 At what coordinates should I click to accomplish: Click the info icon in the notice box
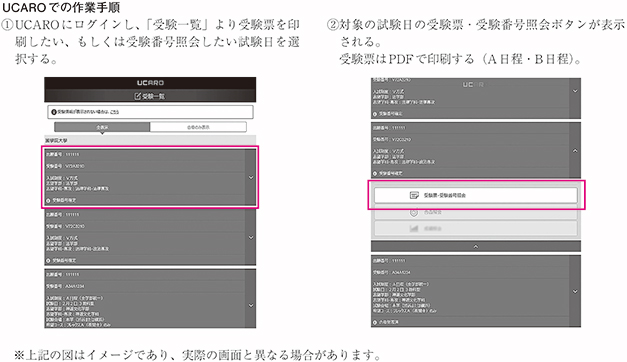[54, 112]
